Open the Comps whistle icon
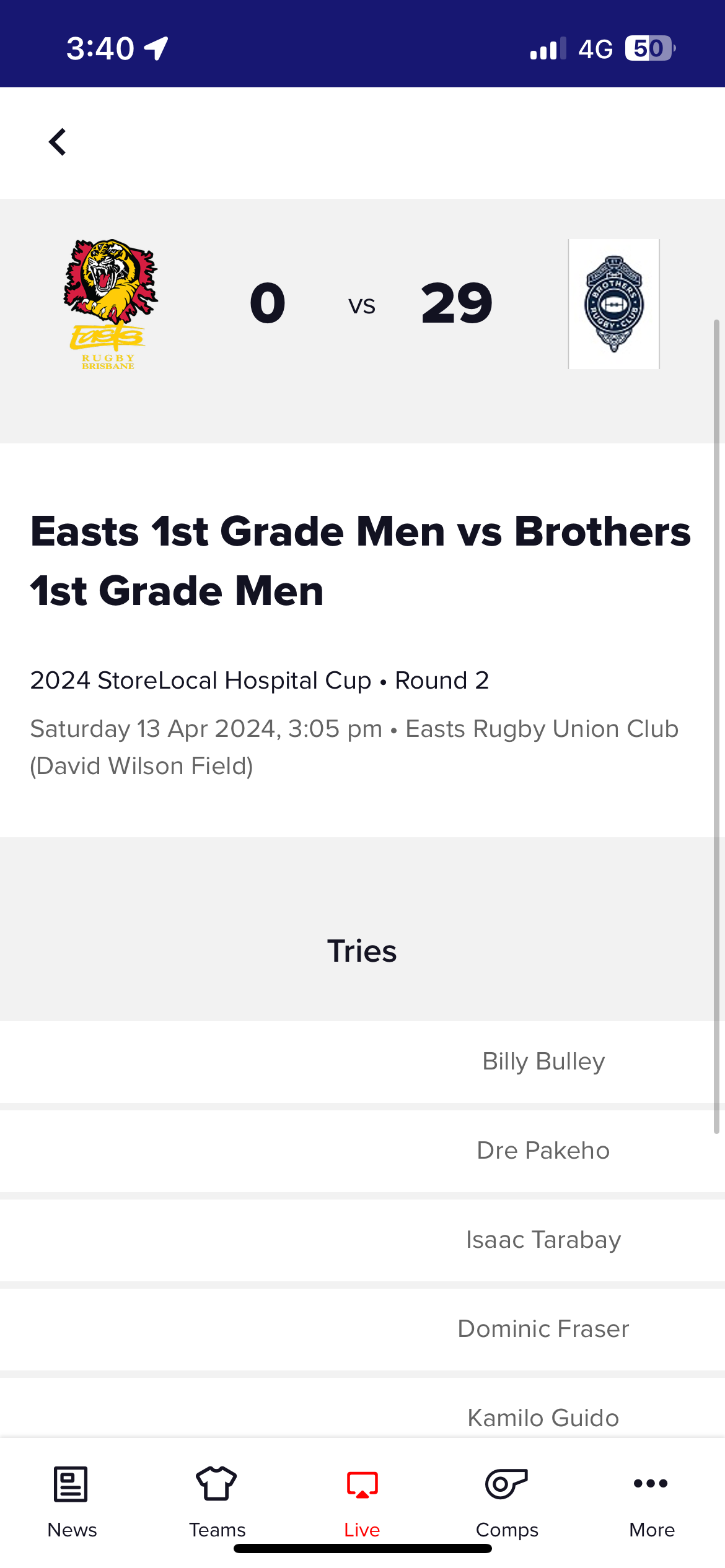 (506, 1484)
